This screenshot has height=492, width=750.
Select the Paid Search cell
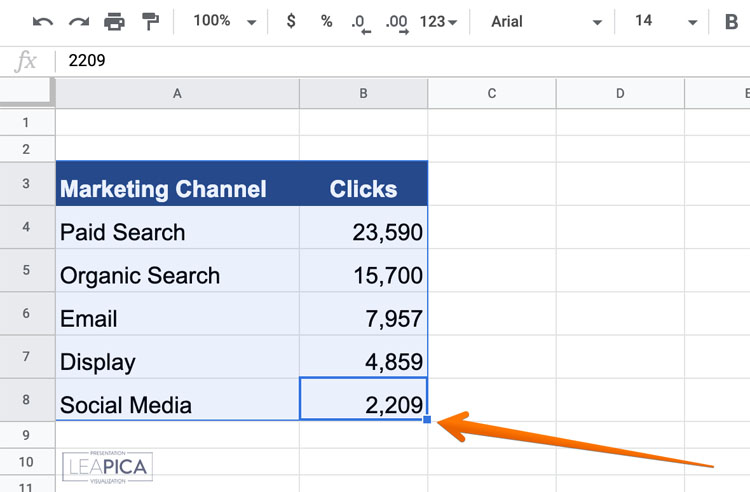coord(177,227)
